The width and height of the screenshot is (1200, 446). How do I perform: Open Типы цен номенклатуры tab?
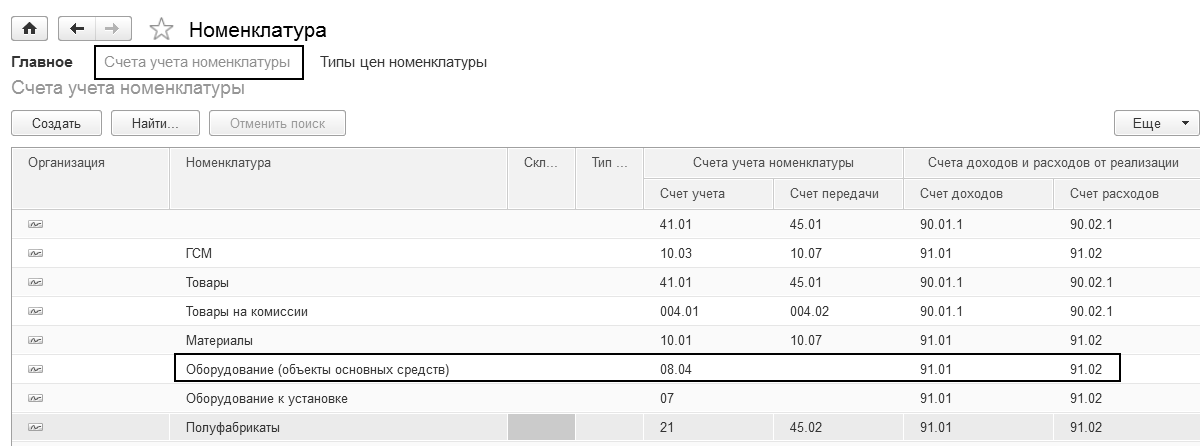(x=403, y=62)
